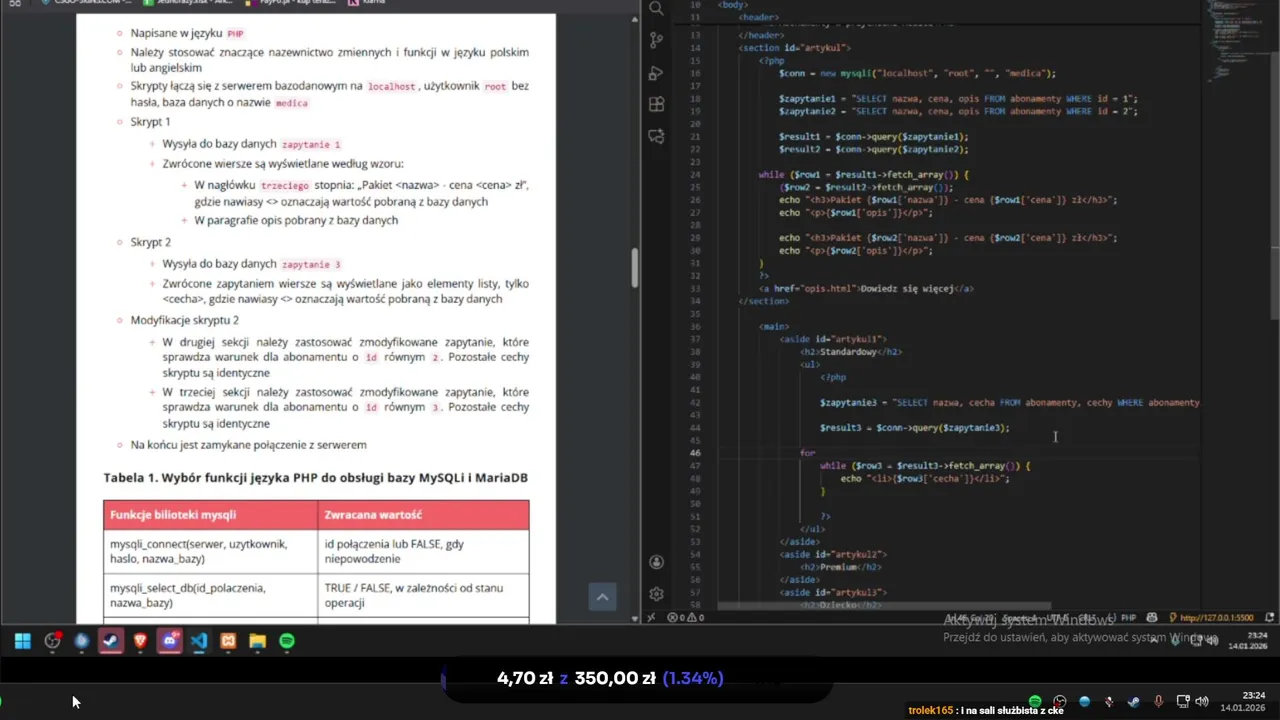Open Run and Debug view
The height and width of the screenshot is (720, 1280).
pyautogui.click(x=656, y=73)
